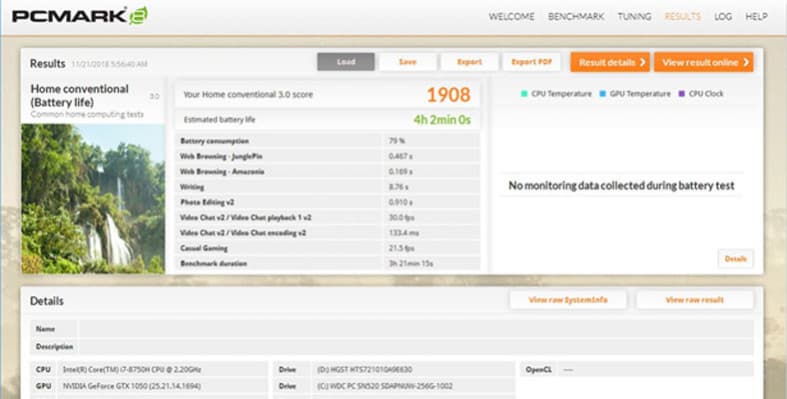This screenshot has width=787, height=399.
Task: Click the Export PDF button
Action: (x=532, y=62)
